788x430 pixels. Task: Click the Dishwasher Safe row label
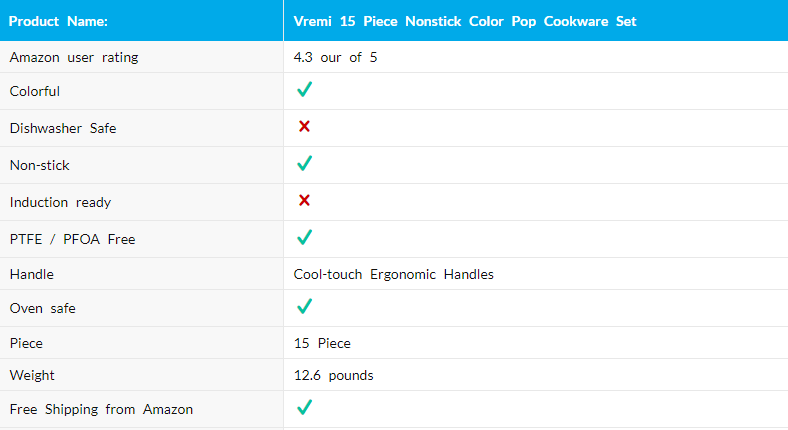(x=63, y=128)
